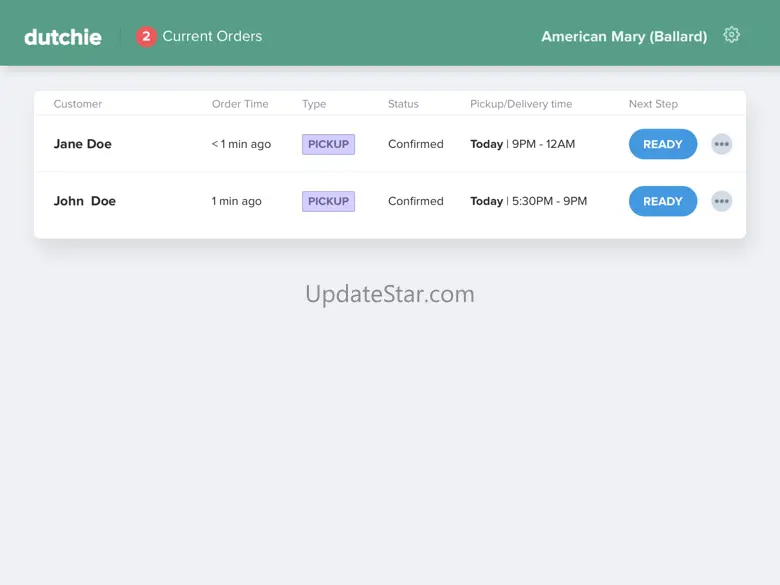Viewport: 780px width, 585px height.
Task: Open the settings gear icon
Action: click(x=731, y=35)
